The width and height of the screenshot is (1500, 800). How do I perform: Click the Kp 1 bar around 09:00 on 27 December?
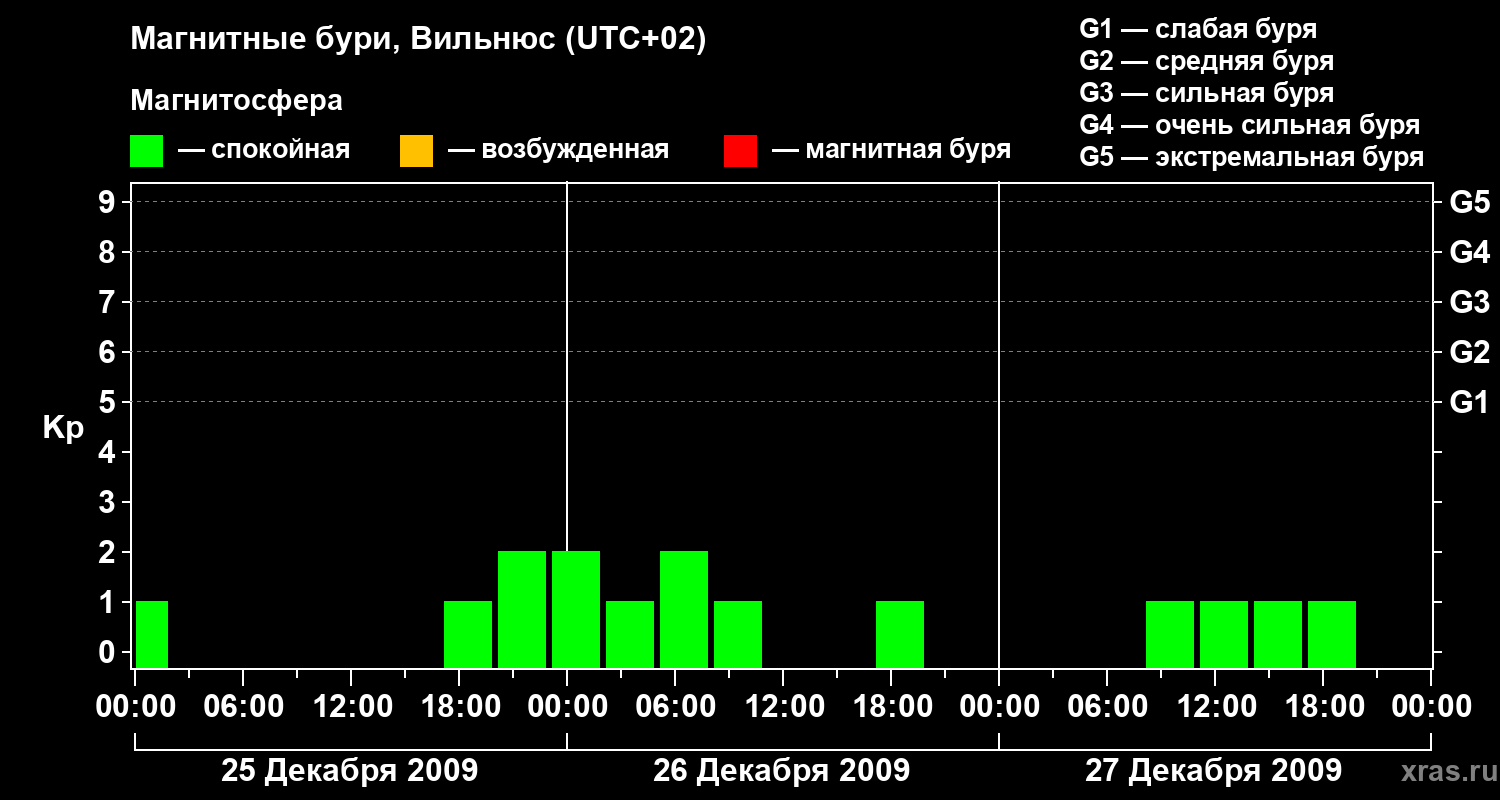1170,634
